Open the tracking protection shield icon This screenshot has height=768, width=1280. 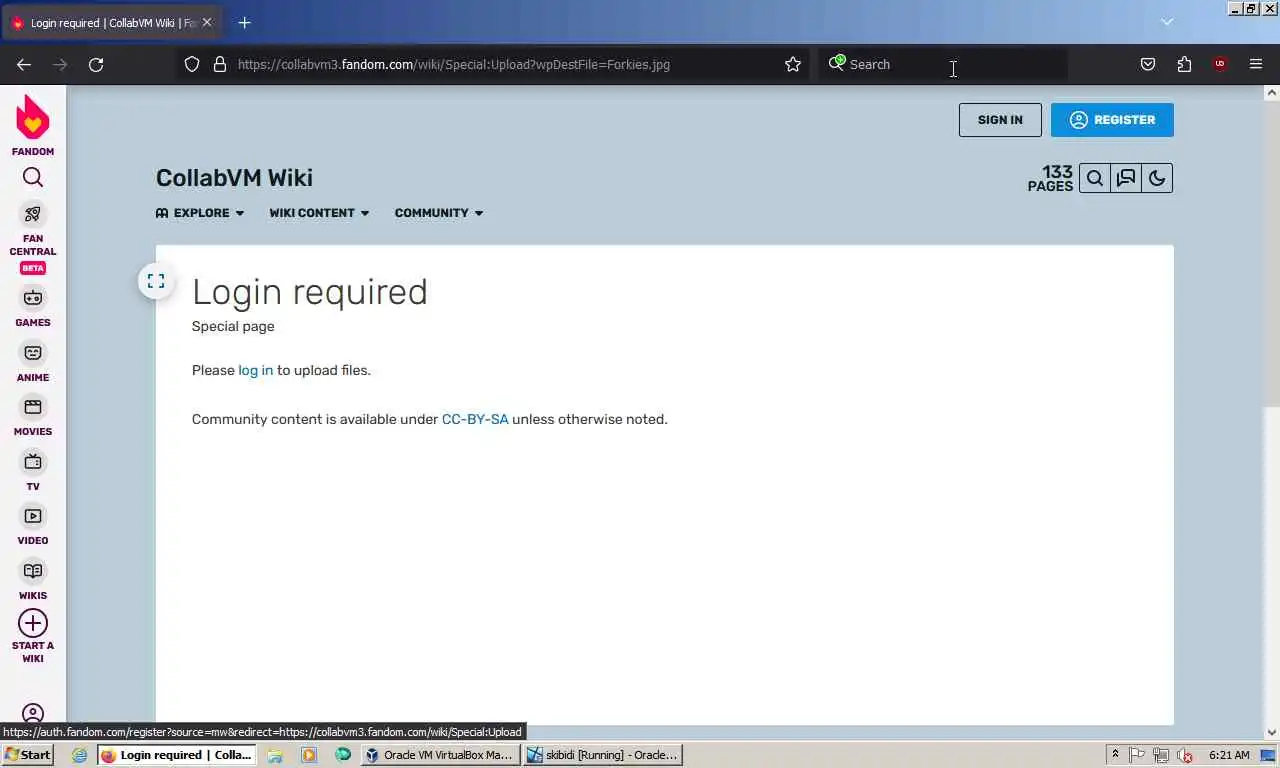click(x=192, y=64)
